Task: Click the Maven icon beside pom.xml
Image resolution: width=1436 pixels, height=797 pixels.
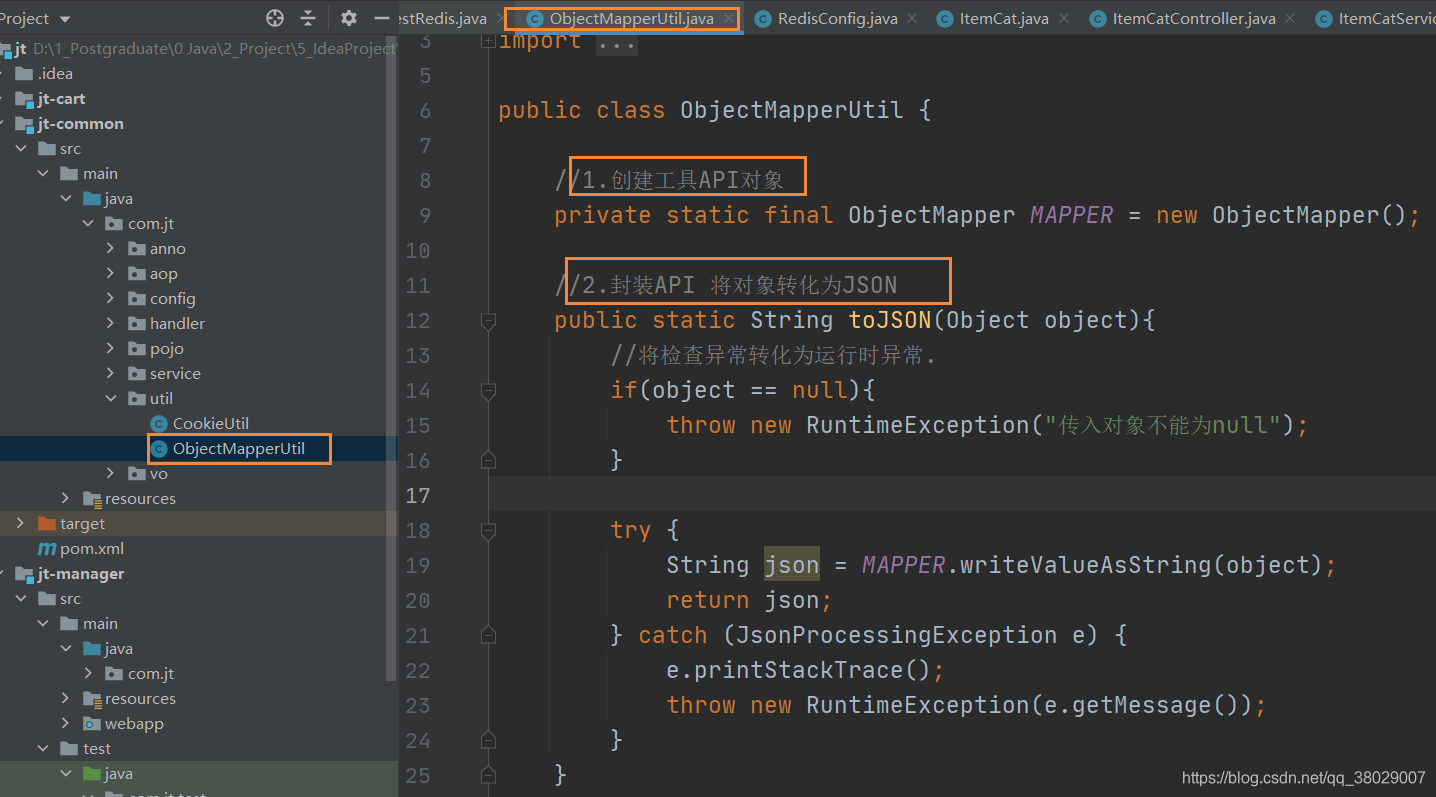Action: point(46,548)
